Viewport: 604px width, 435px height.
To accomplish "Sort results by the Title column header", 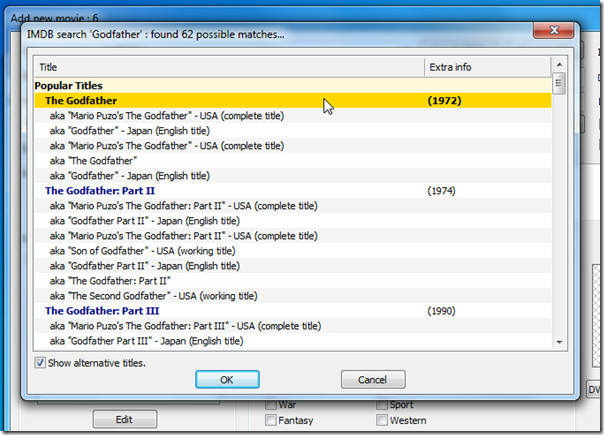I will [230, 67].
